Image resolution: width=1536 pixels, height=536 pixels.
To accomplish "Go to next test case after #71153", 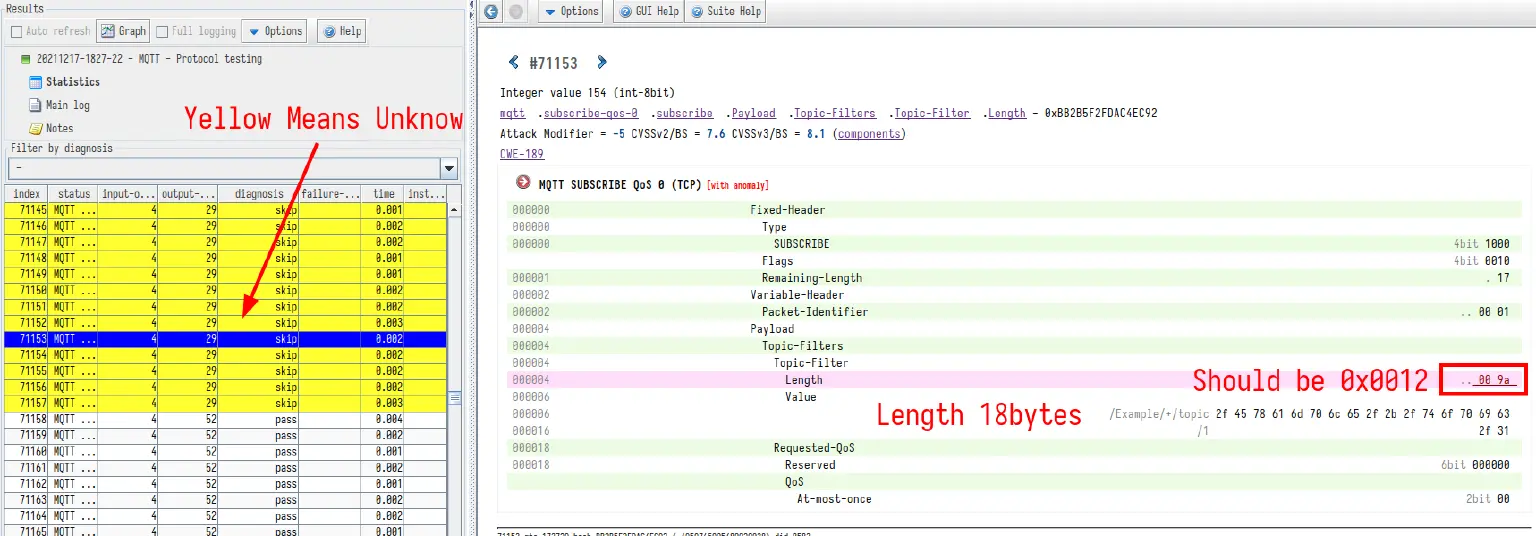I will tap(601, 62).
